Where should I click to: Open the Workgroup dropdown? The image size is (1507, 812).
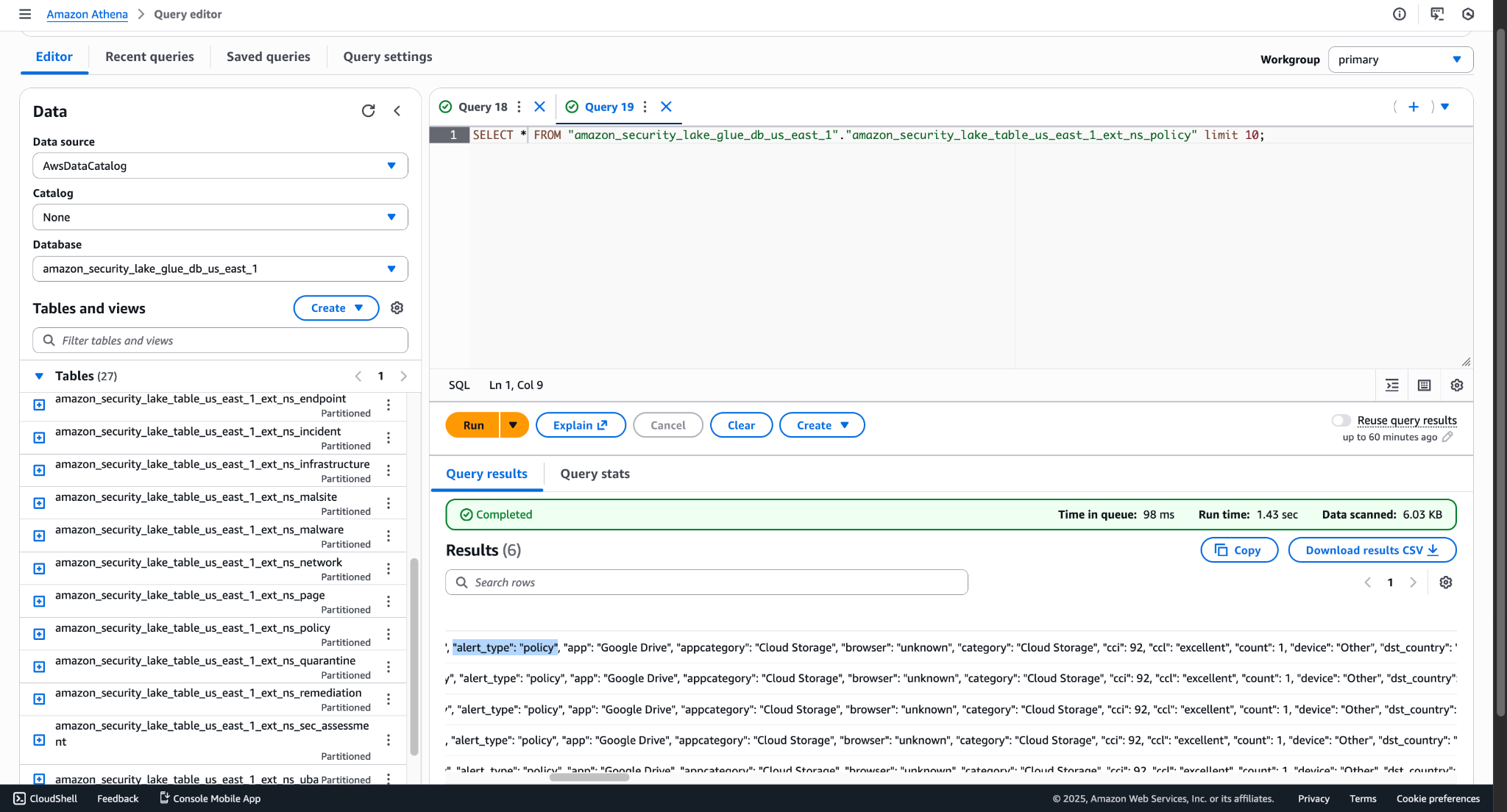(x=1400, y=60)
